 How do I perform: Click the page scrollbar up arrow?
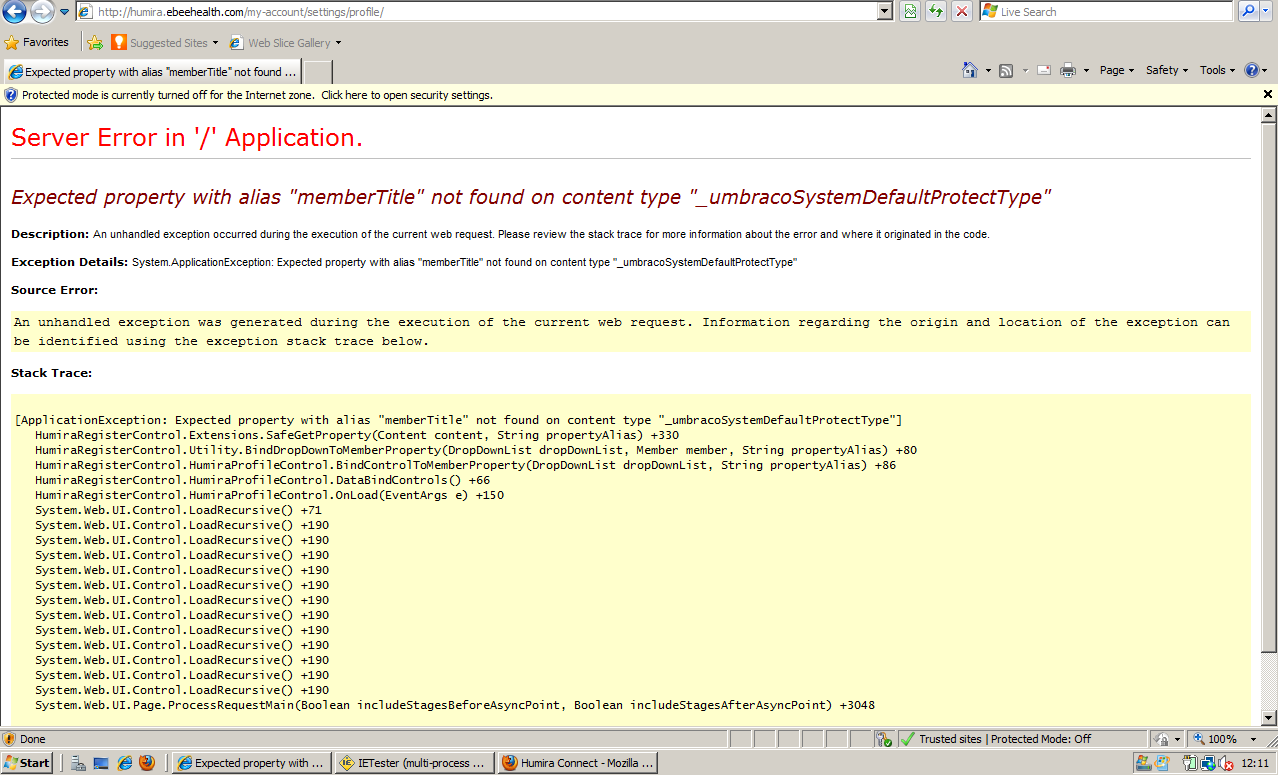tap(1269, 114)
